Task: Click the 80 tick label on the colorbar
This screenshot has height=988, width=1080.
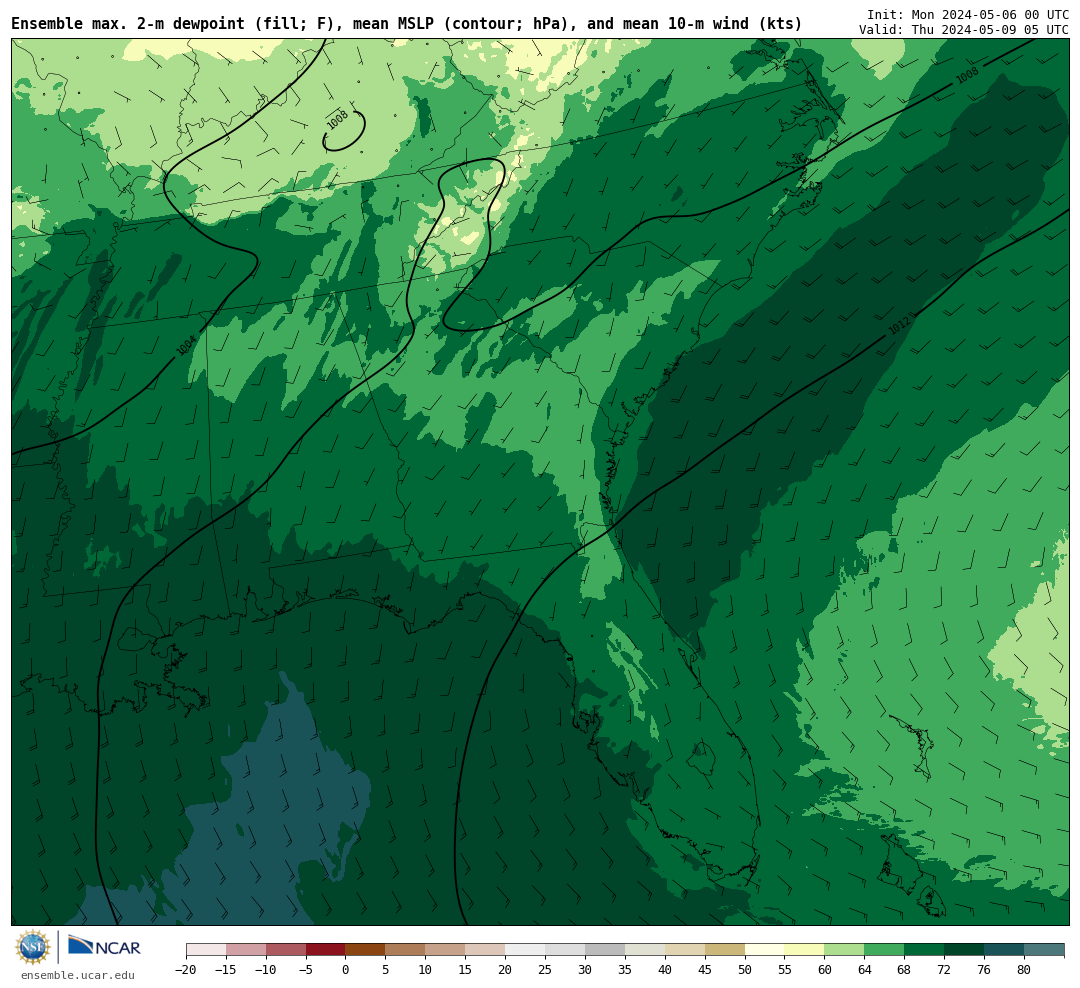Action: (1024, 969)
